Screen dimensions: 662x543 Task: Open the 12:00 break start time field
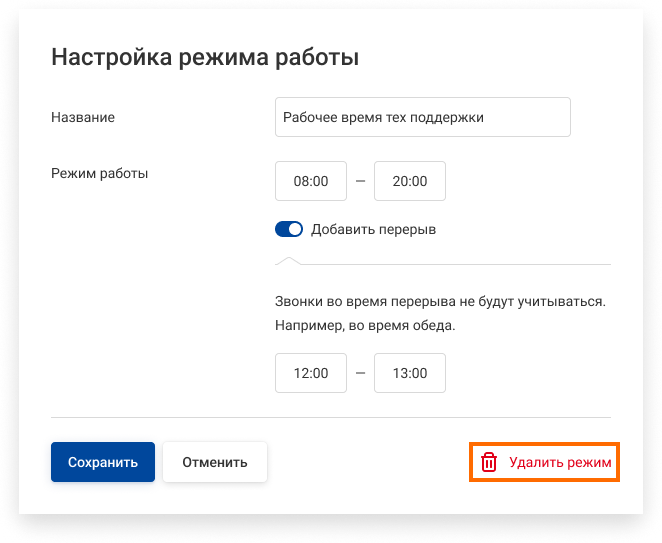(311, 373)
